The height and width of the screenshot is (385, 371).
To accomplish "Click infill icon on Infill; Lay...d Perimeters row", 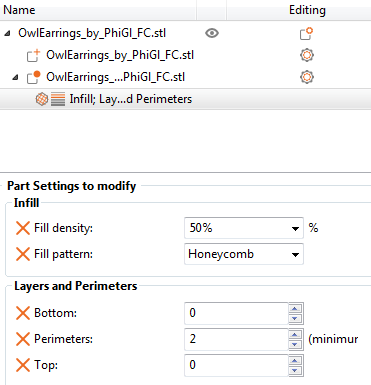I will point(42,99).
